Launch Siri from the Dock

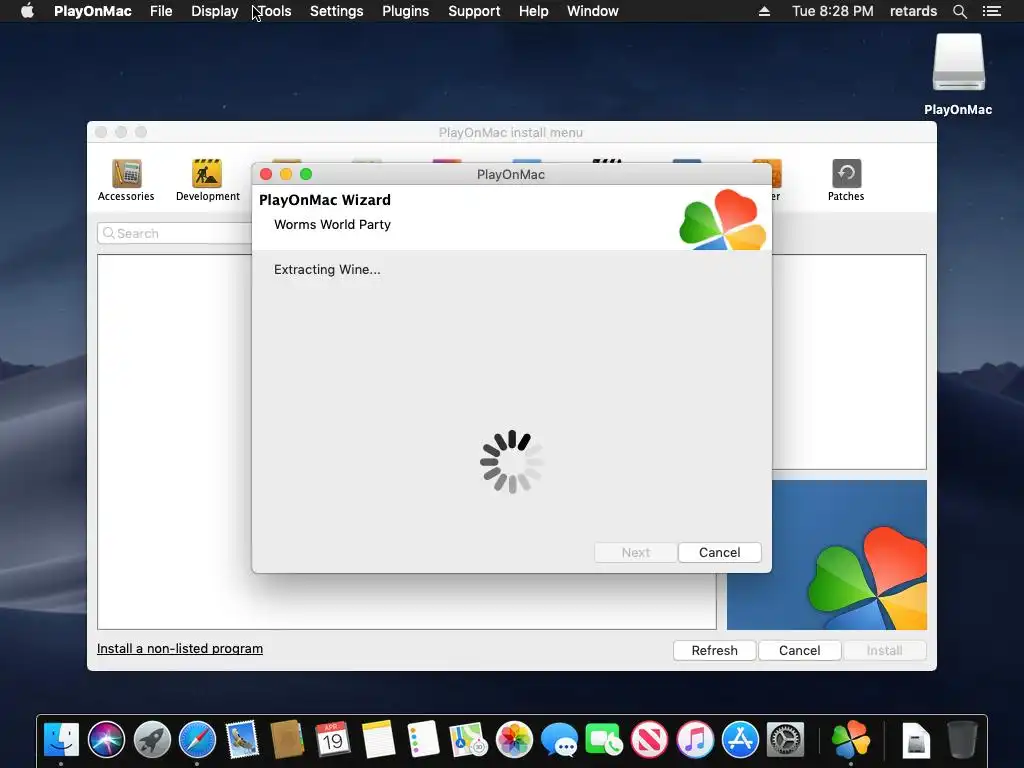(x=106, y=740)
